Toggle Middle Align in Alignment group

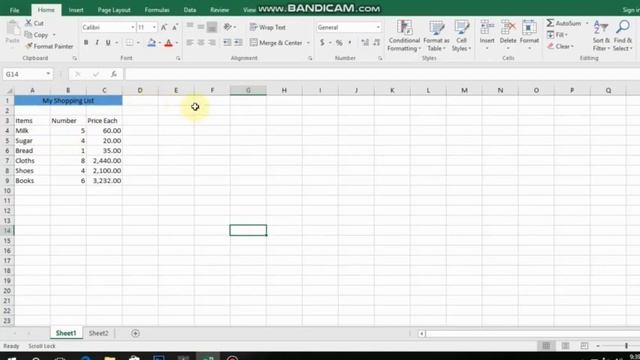(201, 27)
